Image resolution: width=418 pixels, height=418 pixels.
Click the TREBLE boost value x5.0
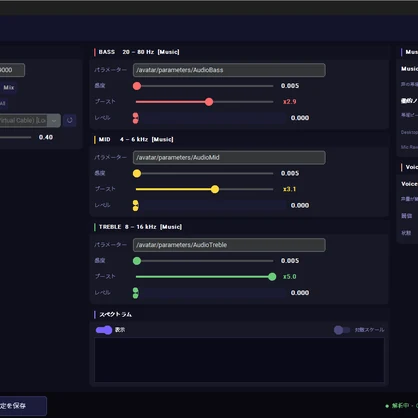[289, 277]
